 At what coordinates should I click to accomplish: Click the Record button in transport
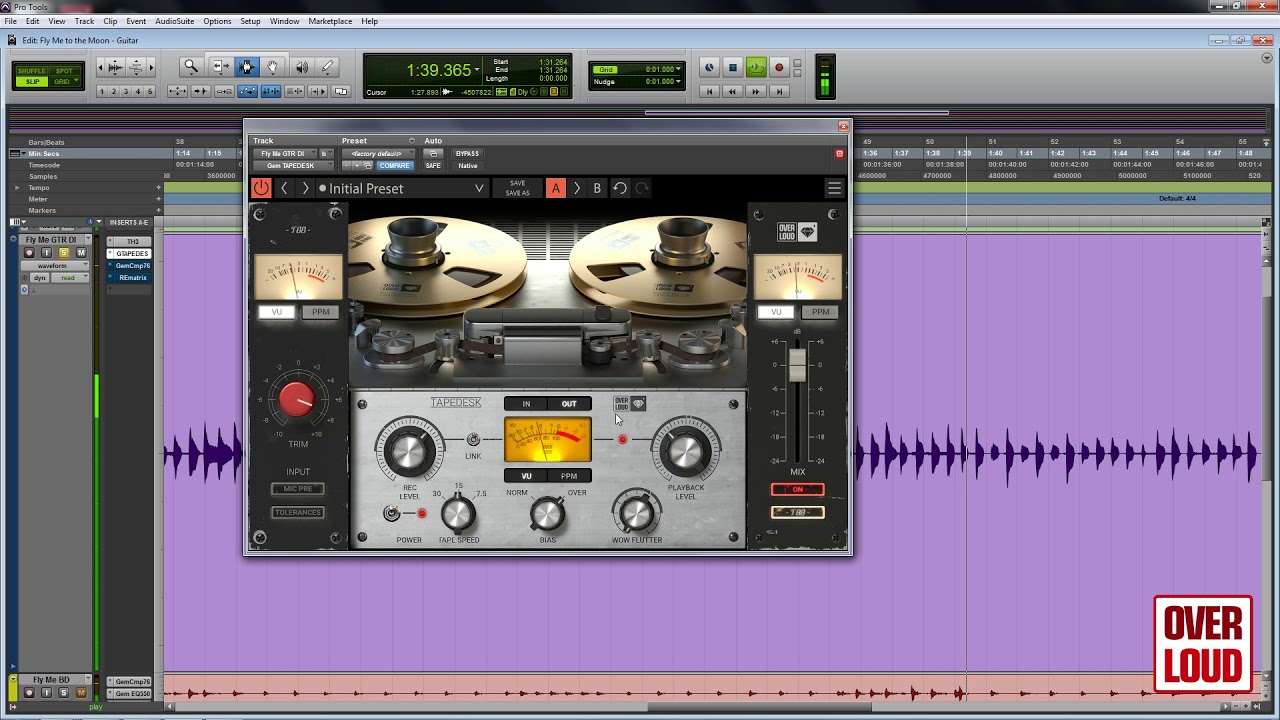pos(779,68)
